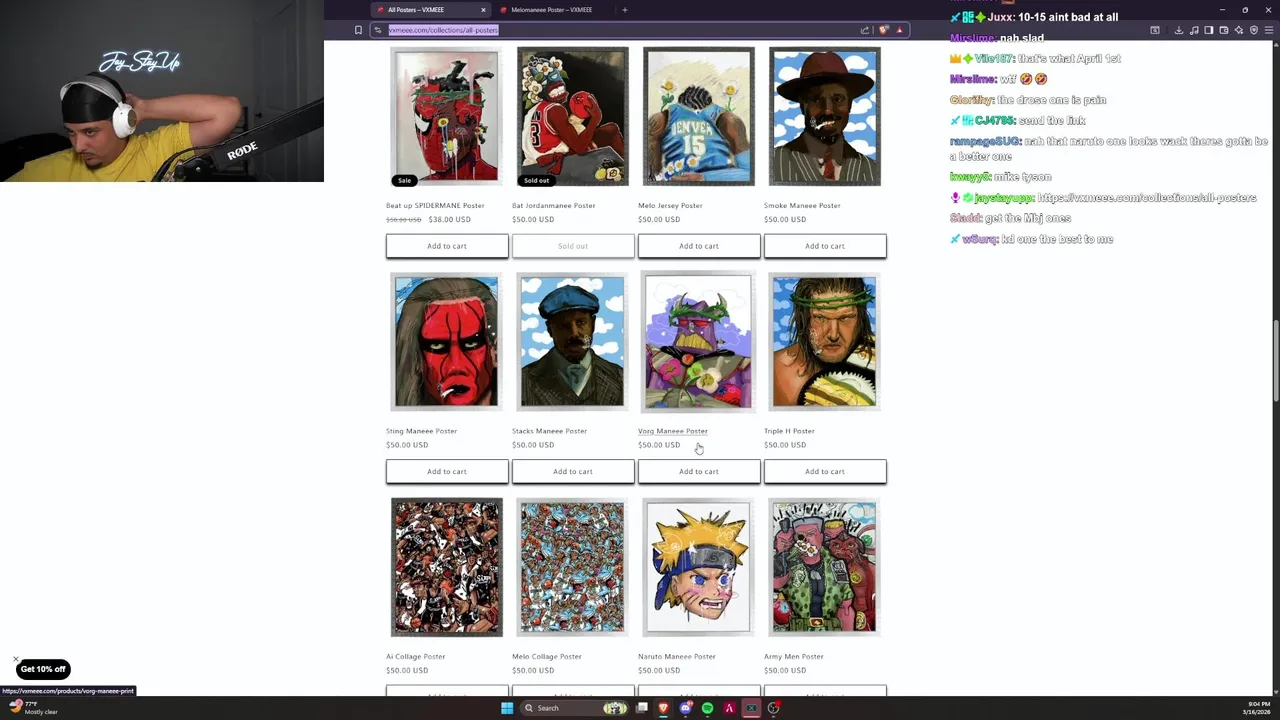Switch to Melomaneee Poster – VXMEEE tab
Viewport: 1280px width, 720px height.
[x=551, y=10]
